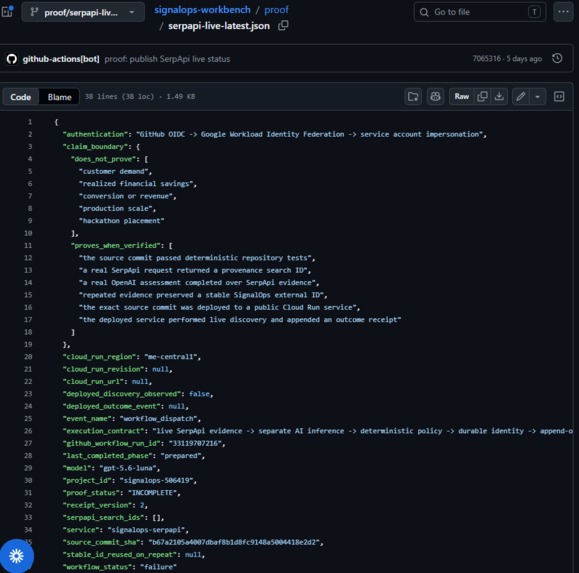Select line 16 exact source commit deployed text
Image resolution: width=579 pixels, height=573 pixels.
[x=217, y=308]
